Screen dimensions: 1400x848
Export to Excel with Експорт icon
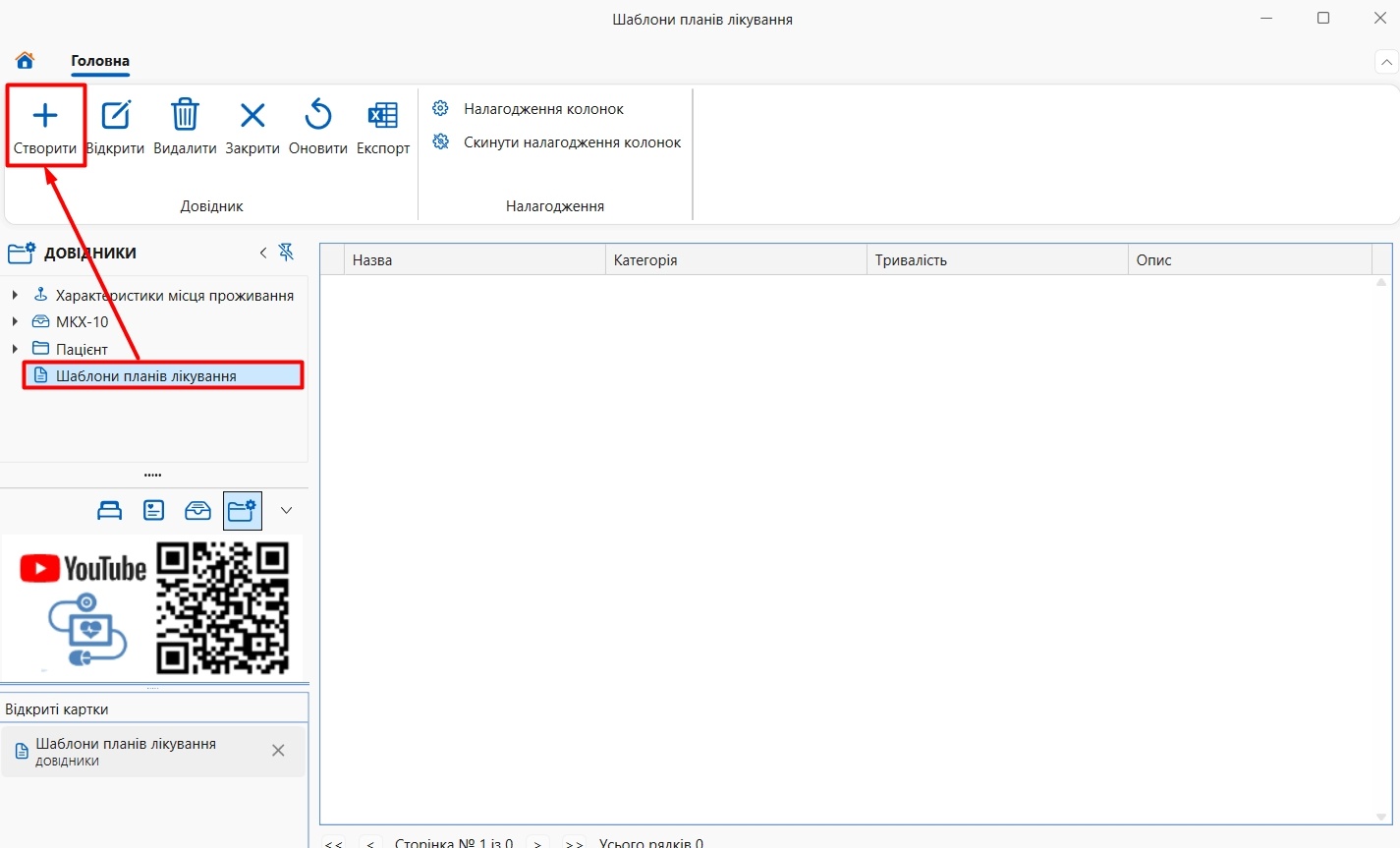383,116
